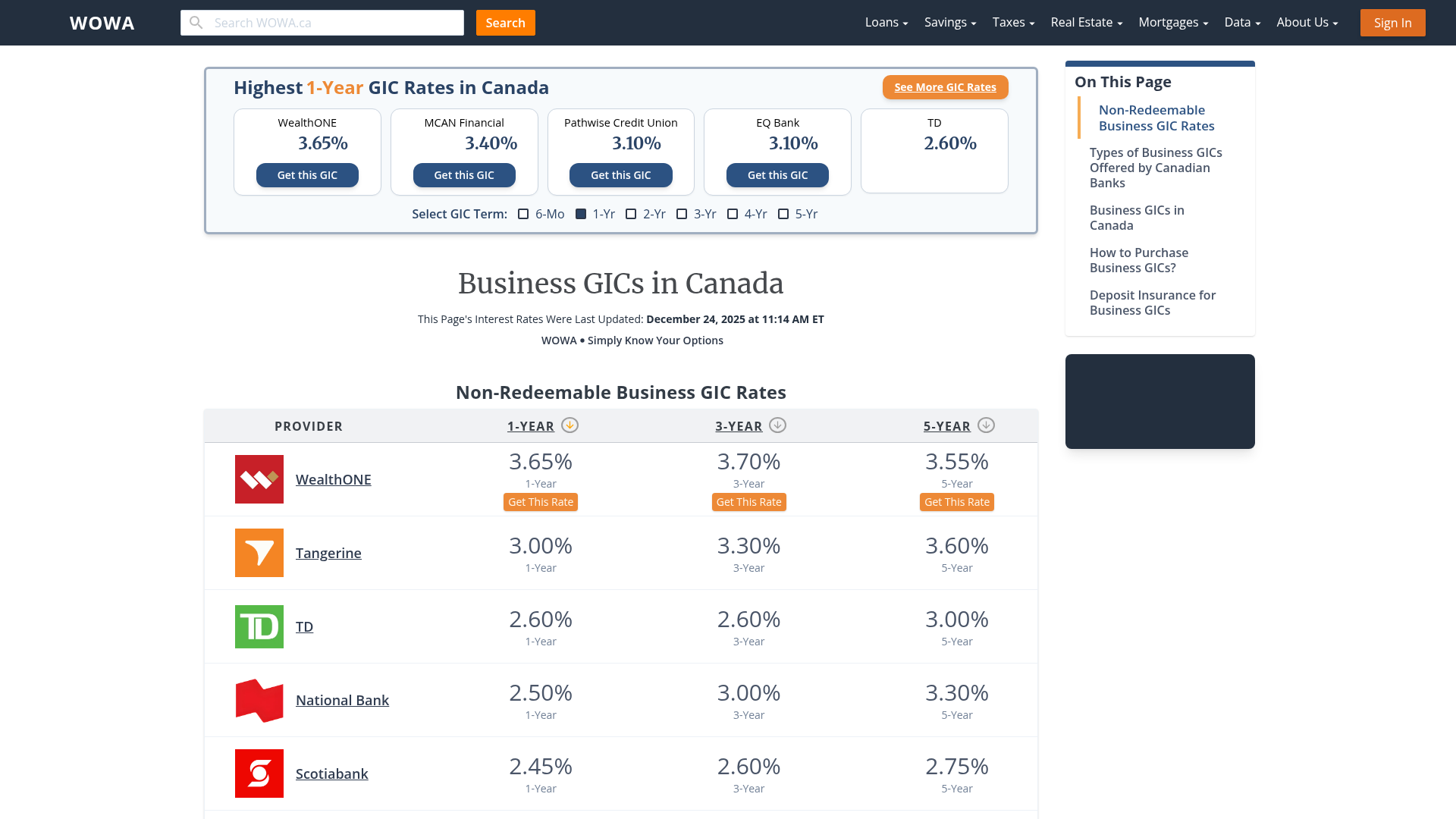Click the Tangerine logo icon
This screenshot has width=1456, height=819.
pyautogui.click(x=259, y=553)
